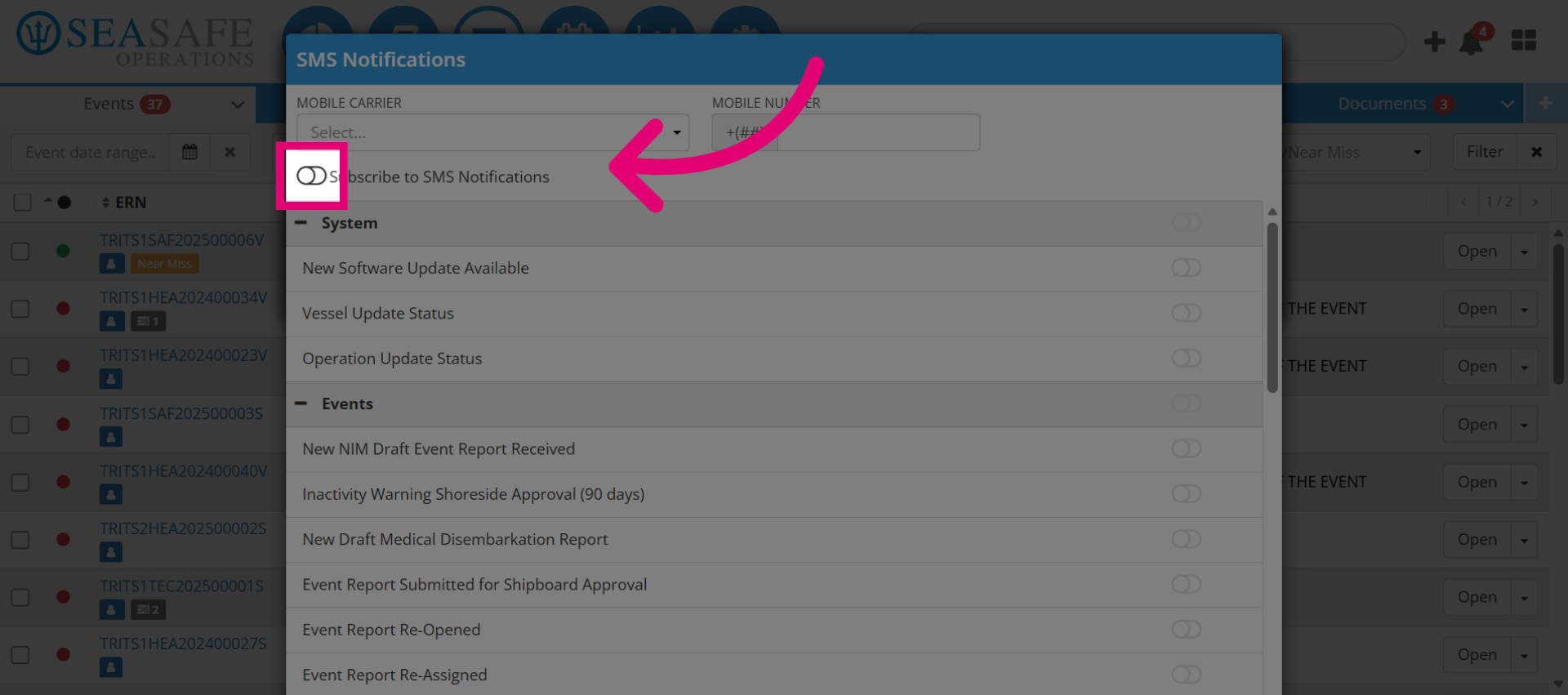This screenshot has width=1568, height=695.
Task: Open event TRITS1SAF202500006V link
Action: coord(182,240)
